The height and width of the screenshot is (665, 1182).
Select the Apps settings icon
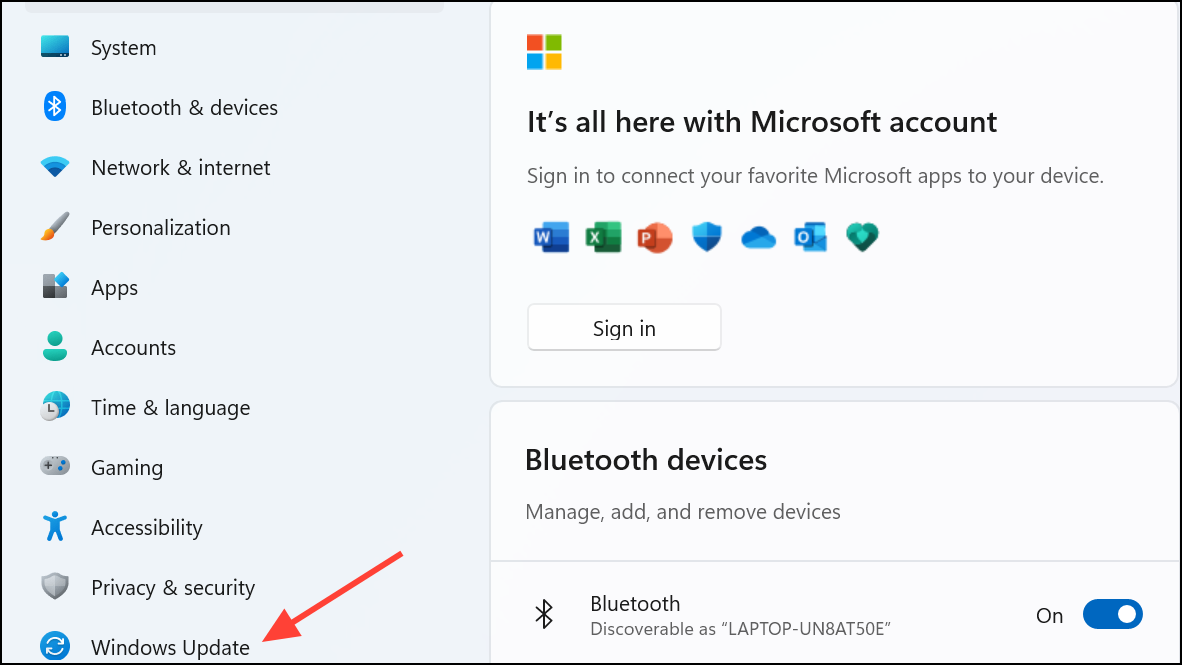55,287
